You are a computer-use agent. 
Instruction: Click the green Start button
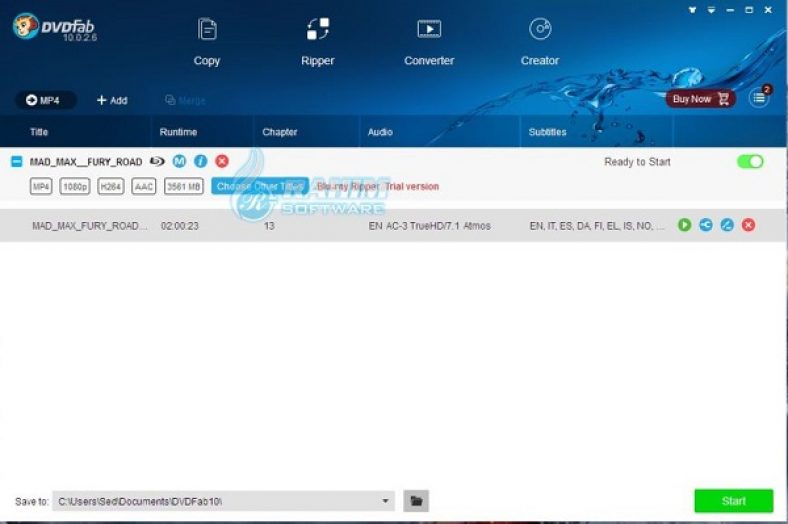(734, 501)
